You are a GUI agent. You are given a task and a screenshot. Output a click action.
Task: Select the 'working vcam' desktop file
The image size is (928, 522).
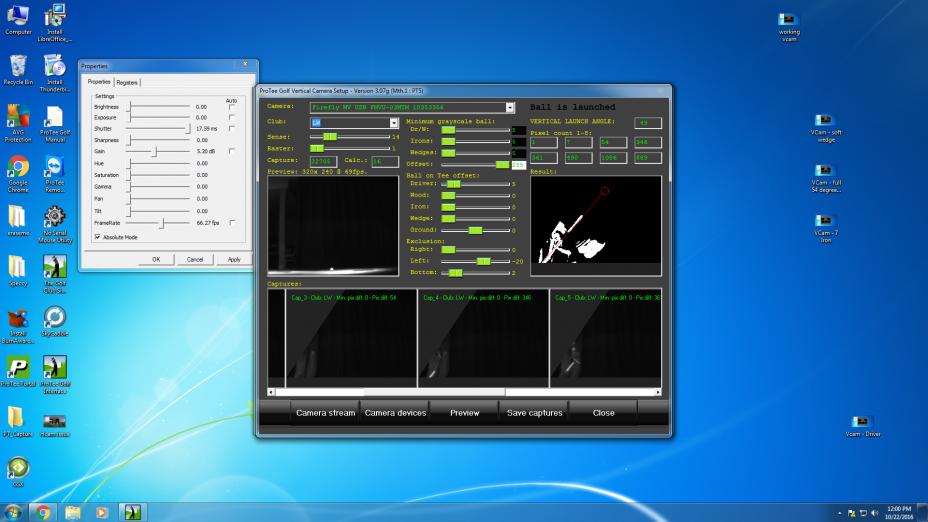788,27
